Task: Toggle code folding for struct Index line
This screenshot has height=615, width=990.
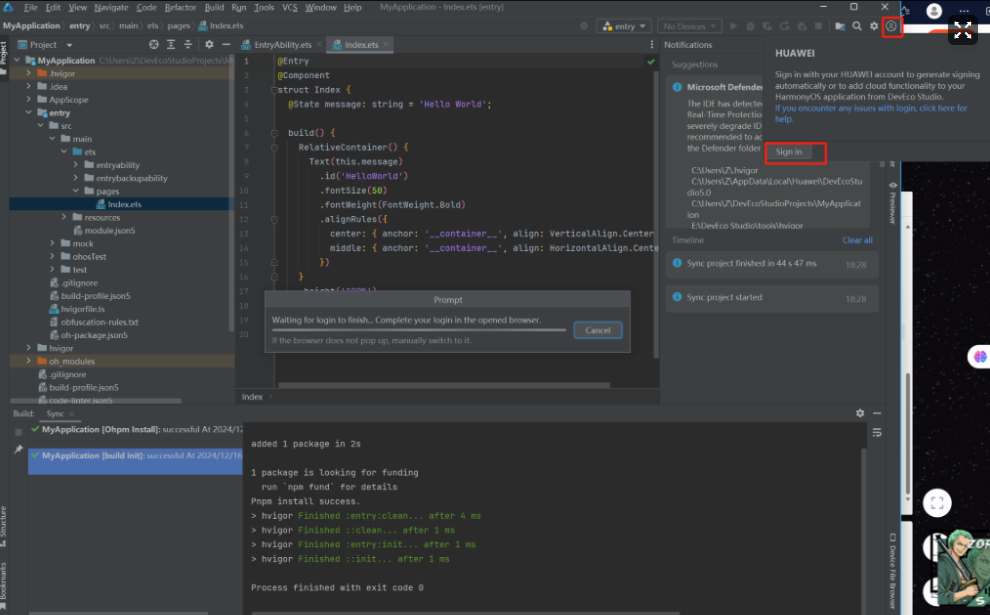Action: [x=274, y=90]
